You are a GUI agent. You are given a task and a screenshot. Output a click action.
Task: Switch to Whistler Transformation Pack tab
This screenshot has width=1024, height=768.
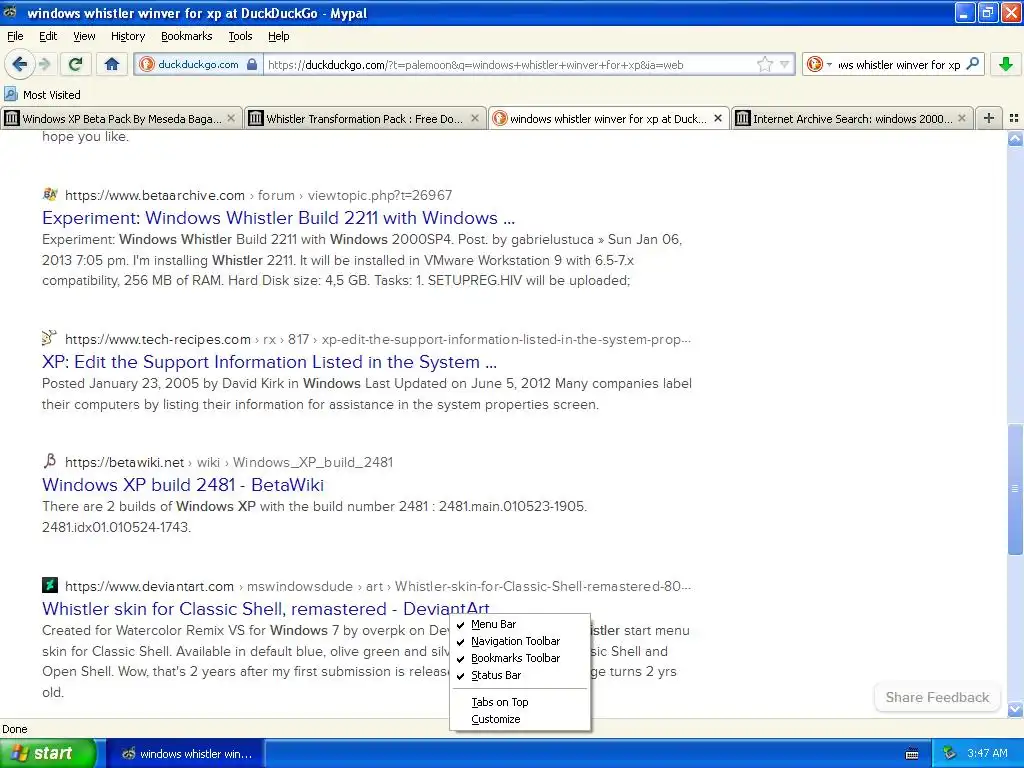click(365, 118)
